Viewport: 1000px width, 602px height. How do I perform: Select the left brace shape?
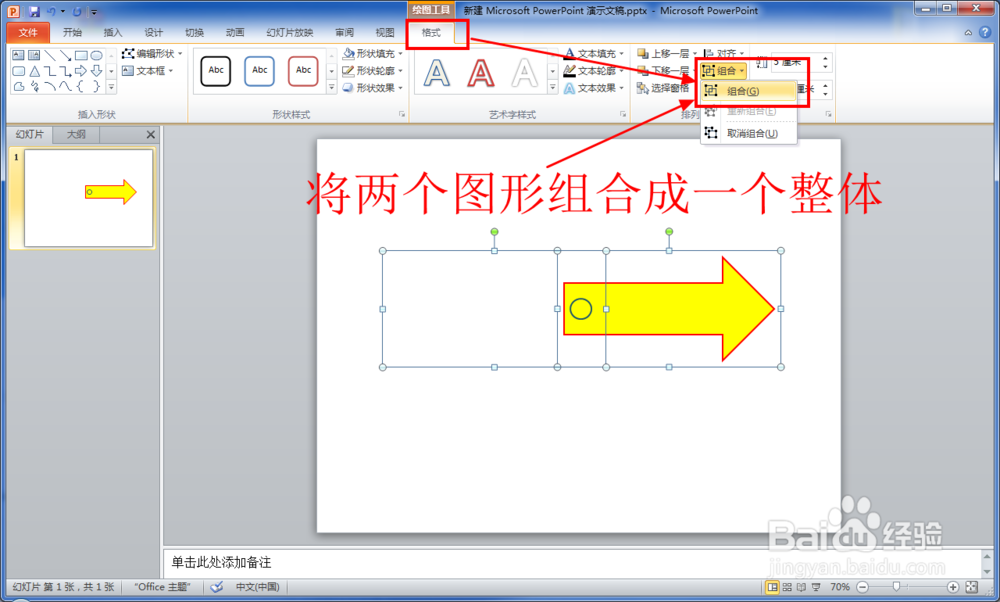81,86
